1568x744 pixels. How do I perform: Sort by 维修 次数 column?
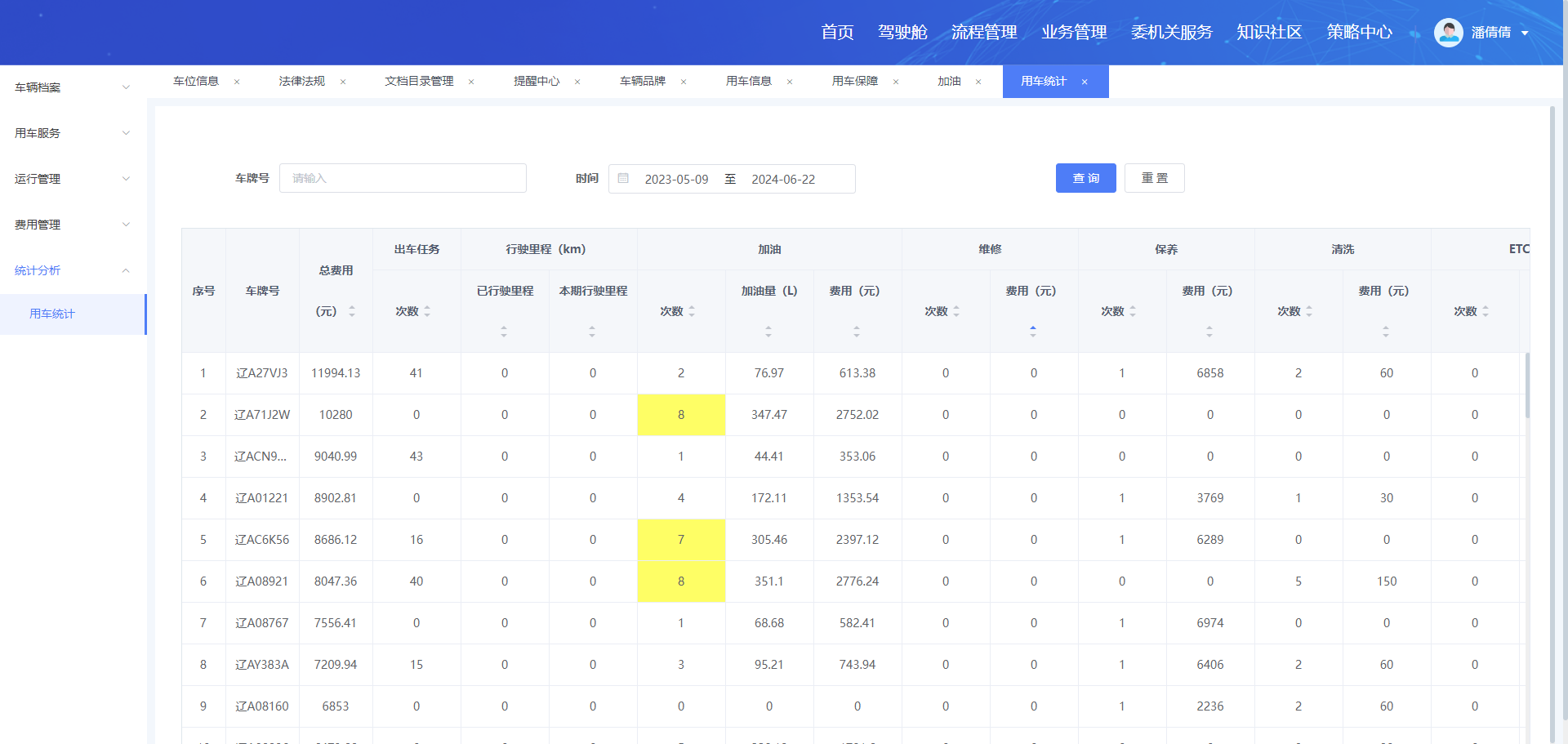[956, 311]
